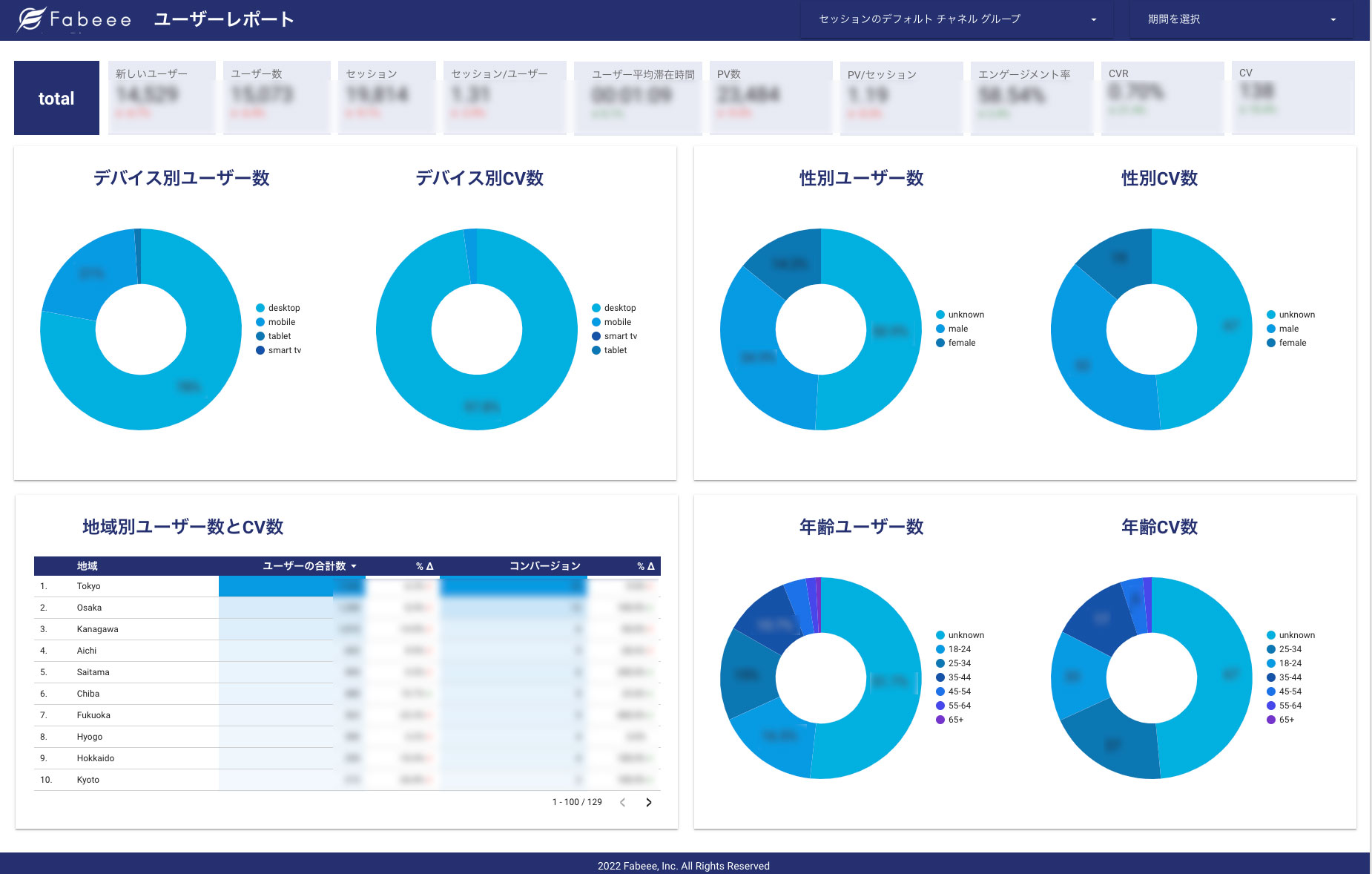Click the mobile slice in デバイス別ユーザー数 donut
This screenshot has width=1372, height=874.
(93, 273)
